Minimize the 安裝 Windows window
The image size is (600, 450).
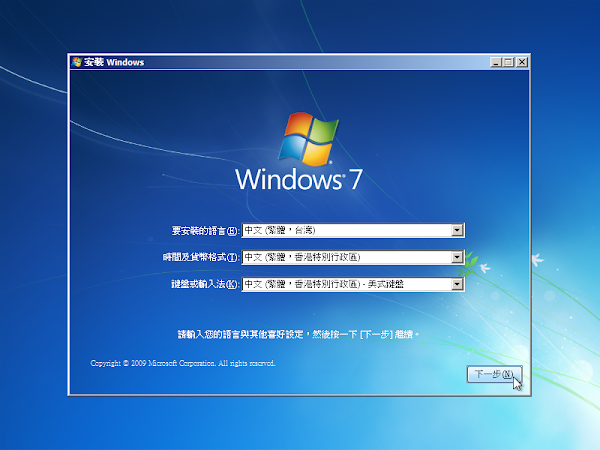[x=496, y=62]
